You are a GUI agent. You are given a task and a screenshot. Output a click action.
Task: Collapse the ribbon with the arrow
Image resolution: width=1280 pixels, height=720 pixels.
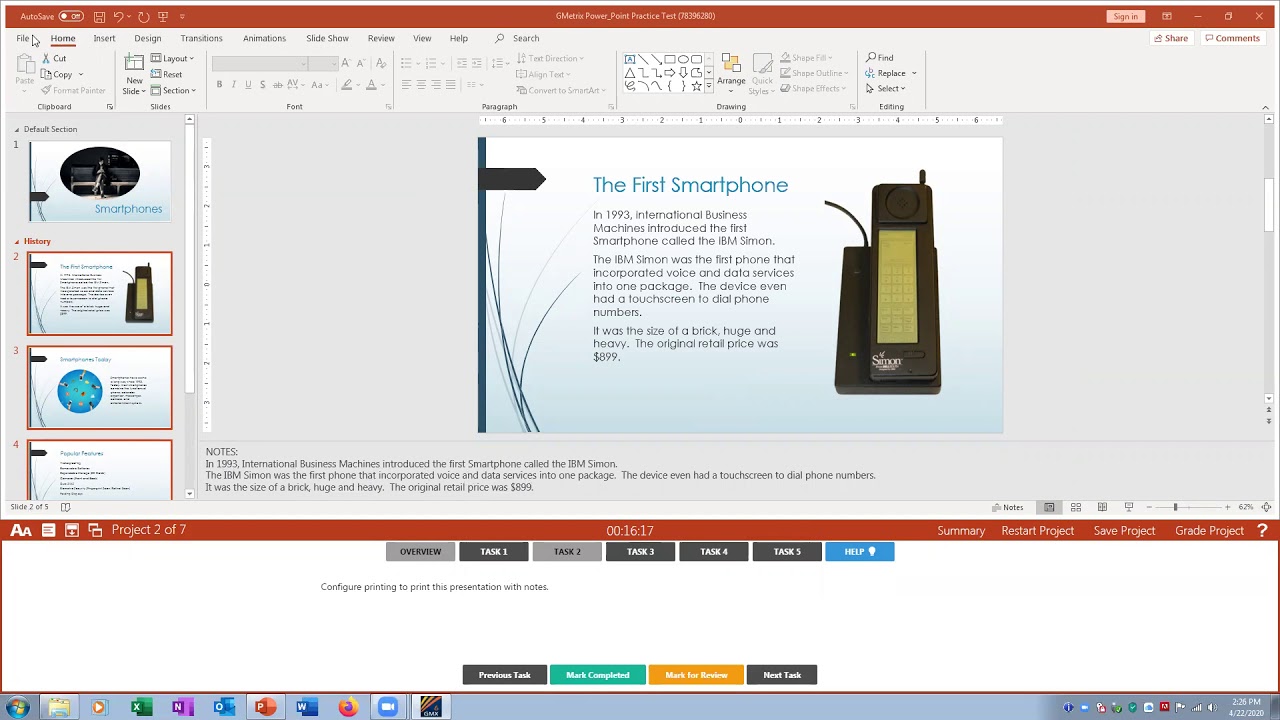point(1265,107)
